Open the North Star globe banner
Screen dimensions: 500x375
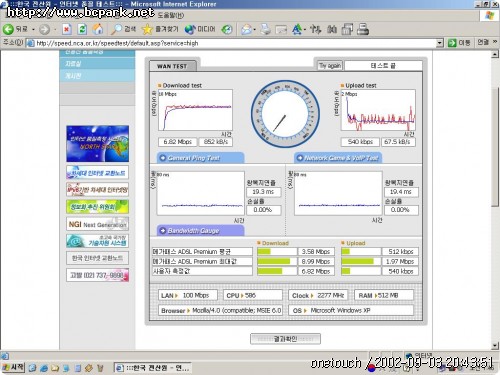coord(97,144)
